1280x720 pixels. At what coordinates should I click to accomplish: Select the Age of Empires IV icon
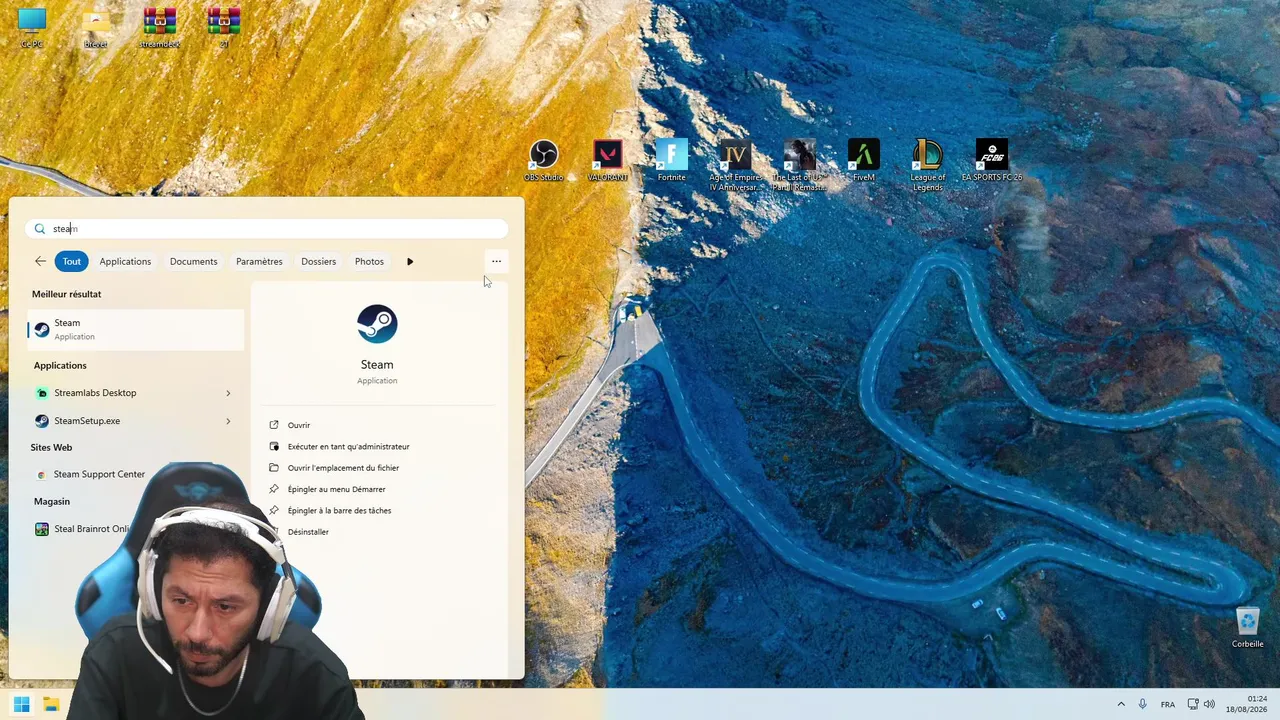pyautogui.click(x=736, y=165)
